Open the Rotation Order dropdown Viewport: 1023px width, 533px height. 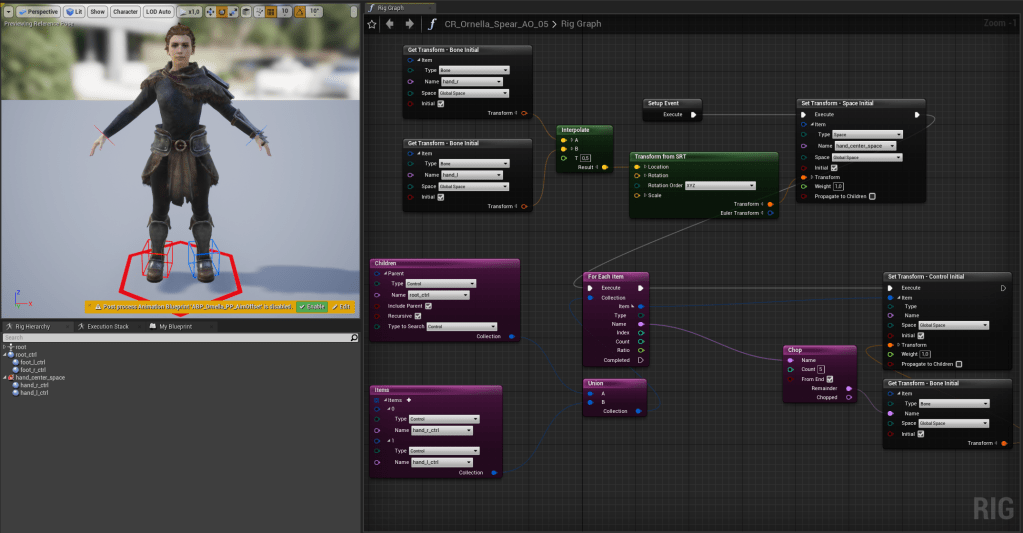coord(719,185)
